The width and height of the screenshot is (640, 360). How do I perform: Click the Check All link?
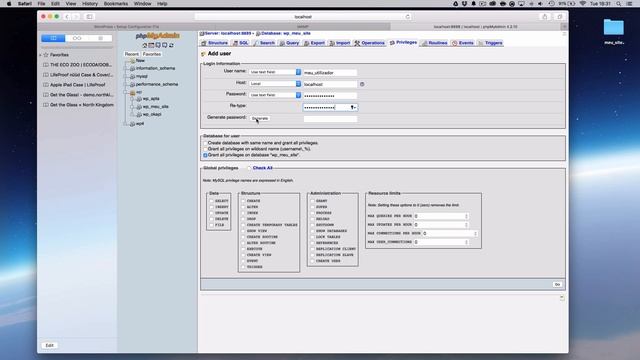pos(262,168)
